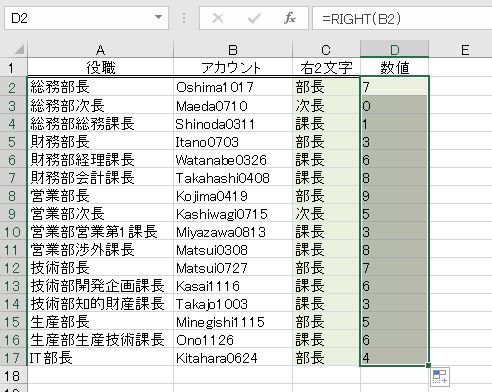The width and height of the screenshot is (492, 392).
Task: Click the Insert Function fx icon
Action: pos(290,18)
